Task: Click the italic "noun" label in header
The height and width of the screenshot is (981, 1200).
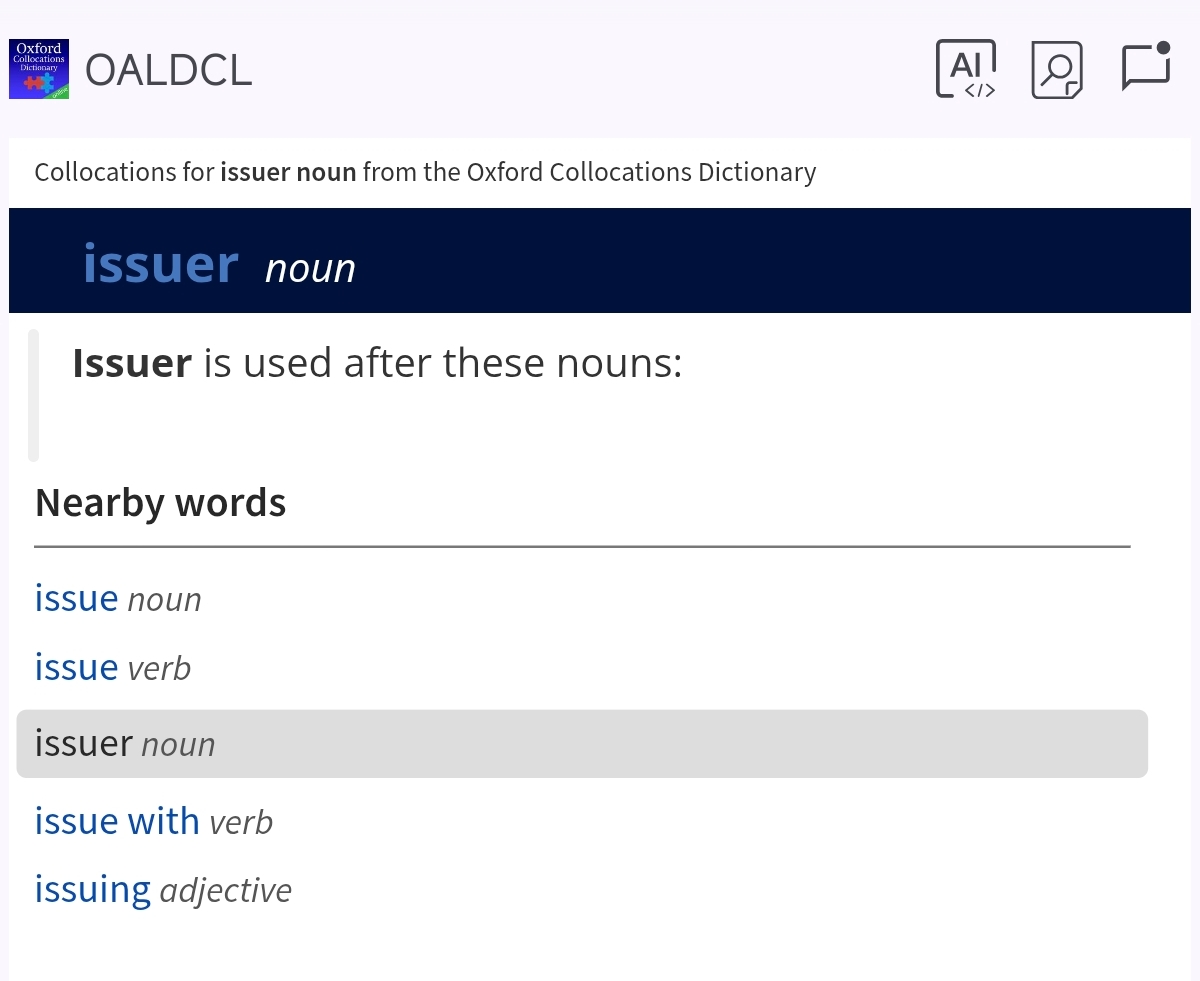Action: (x=310, y=268)
